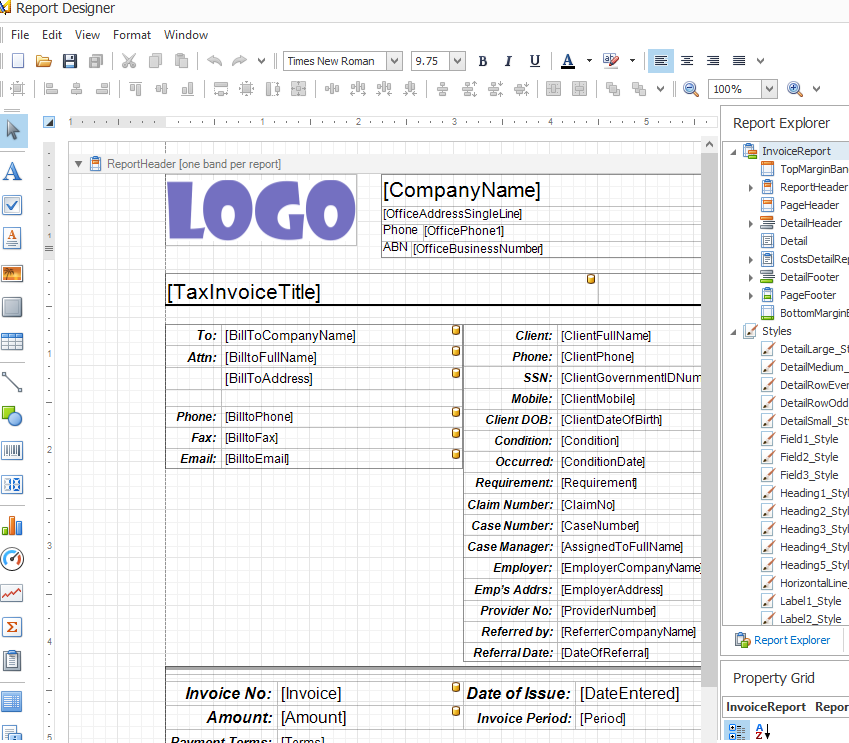Open the Format menu
The width and height of the screenshot is (849, 743).
pyautogui.click(x=132, y=35)
